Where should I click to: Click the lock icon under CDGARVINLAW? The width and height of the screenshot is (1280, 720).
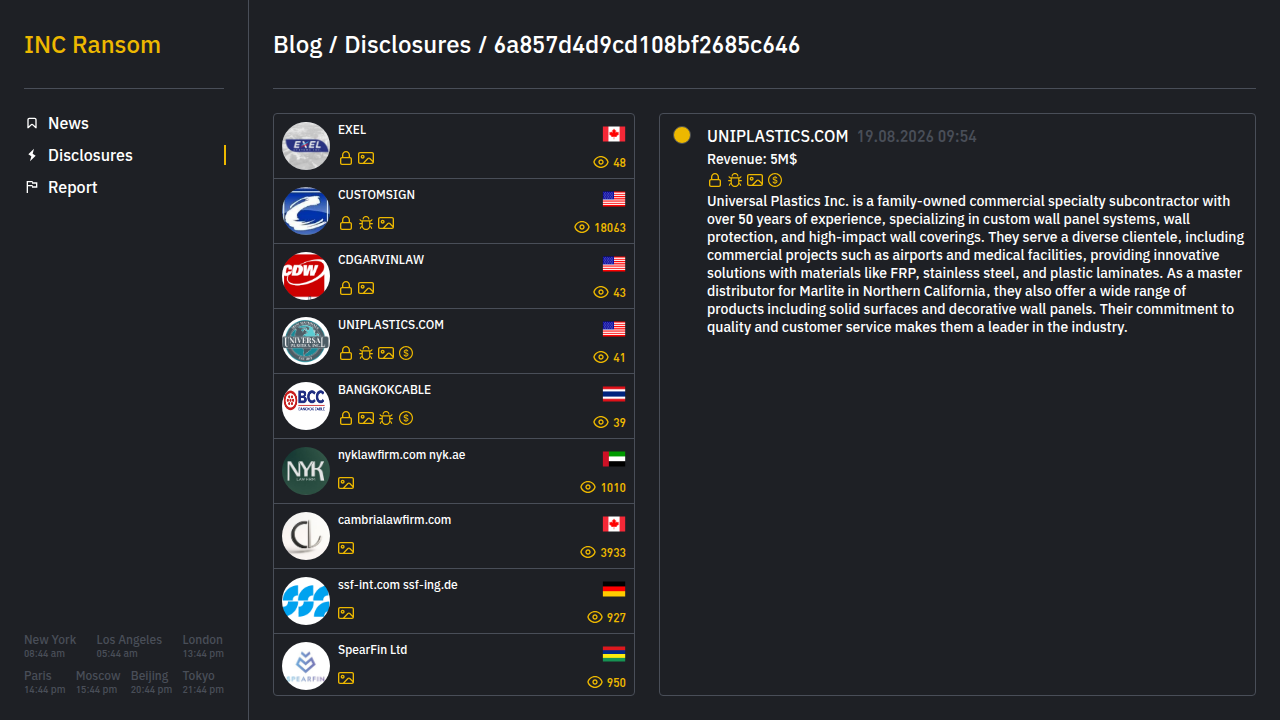coord(346,288)
